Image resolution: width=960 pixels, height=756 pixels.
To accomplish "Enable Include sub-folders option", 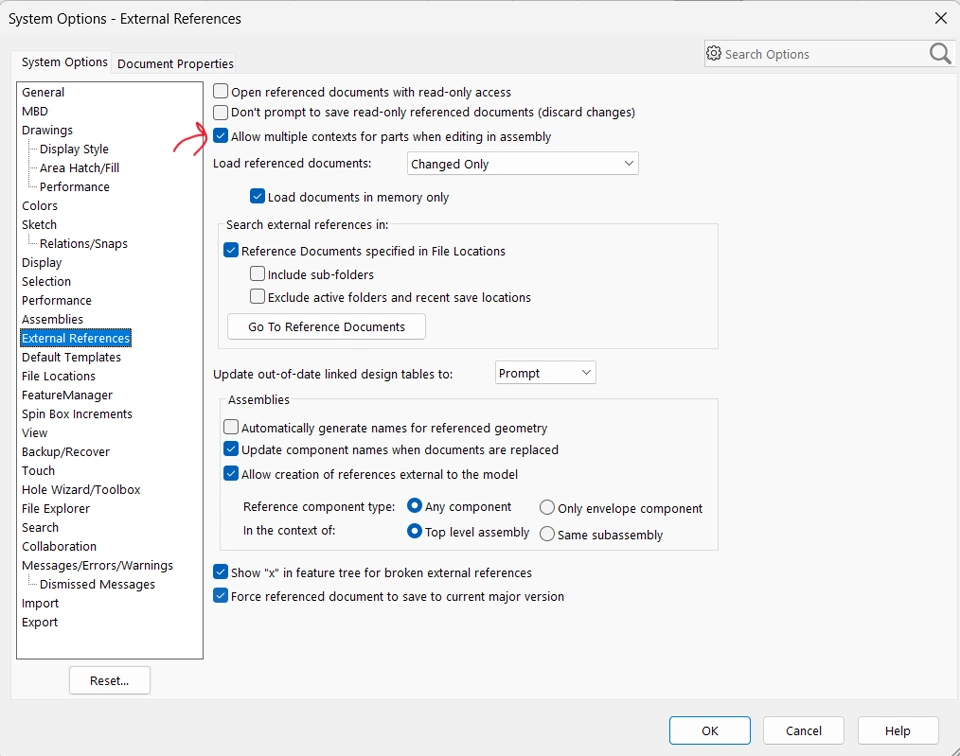I will tap(257, 274).
